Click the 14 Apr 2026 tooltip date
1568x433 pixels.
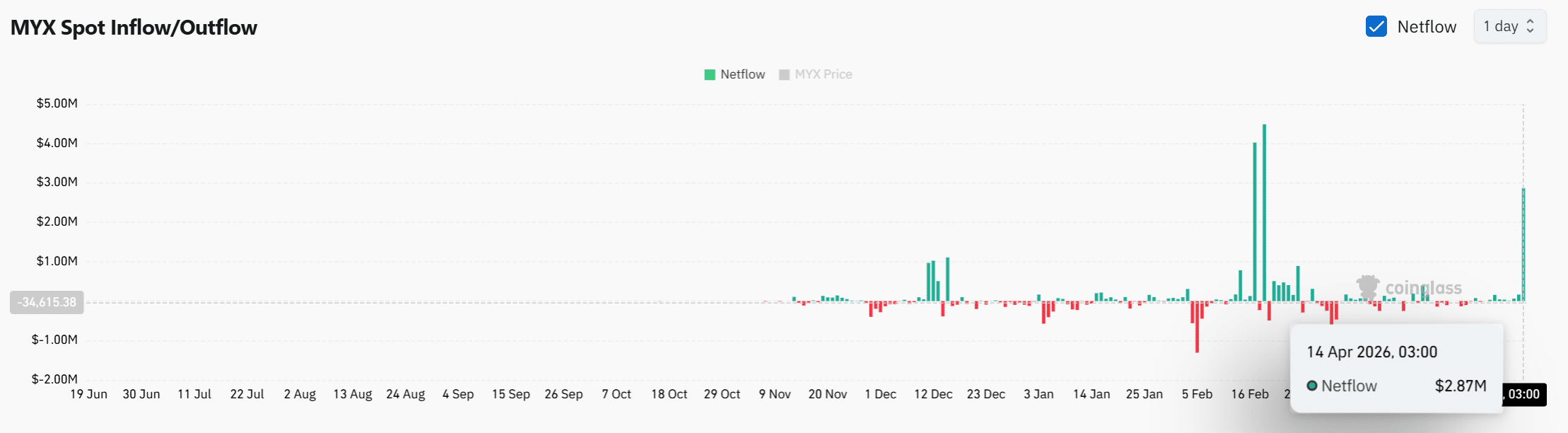click(x=1371, y=352)
